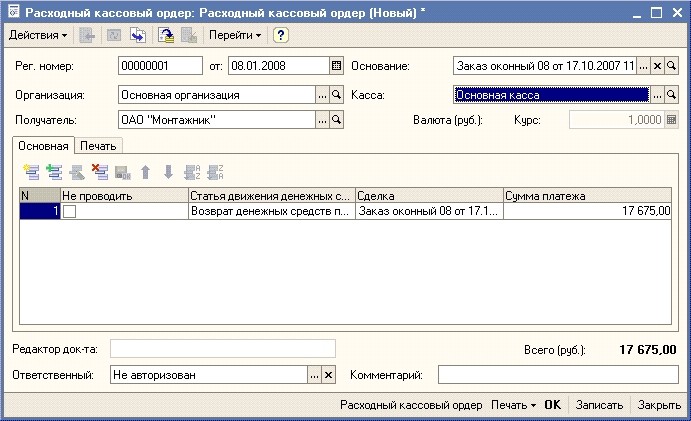The width and height of the screenshot is (691, 421).
Task: Click the edit row icon
Action: [77, 171]
